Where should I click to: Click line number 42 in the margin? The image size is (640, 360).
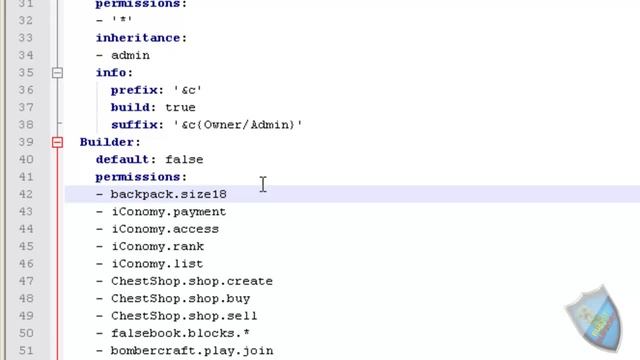(x=26, y=194)
